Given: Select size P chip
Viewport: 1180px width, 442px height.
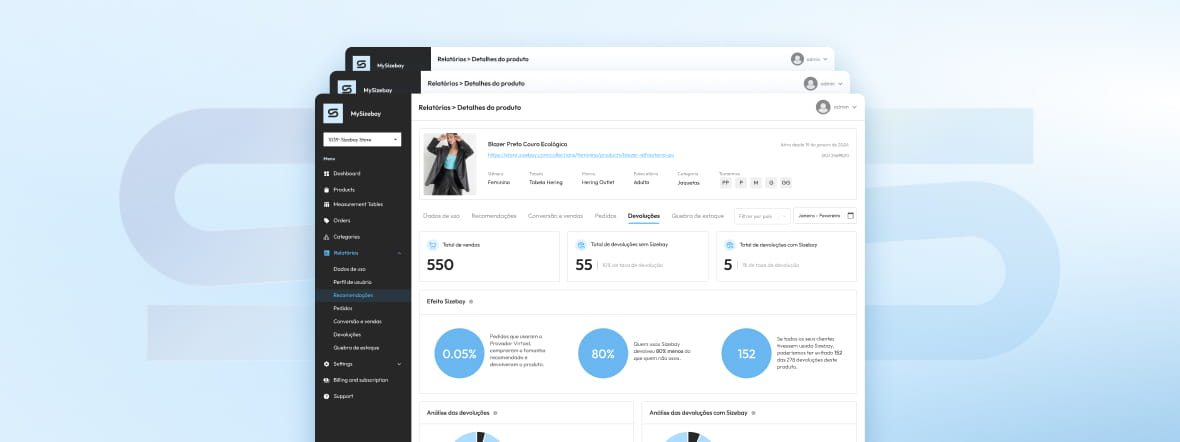Looking at the screenshot, I should [x=741, y=182].
